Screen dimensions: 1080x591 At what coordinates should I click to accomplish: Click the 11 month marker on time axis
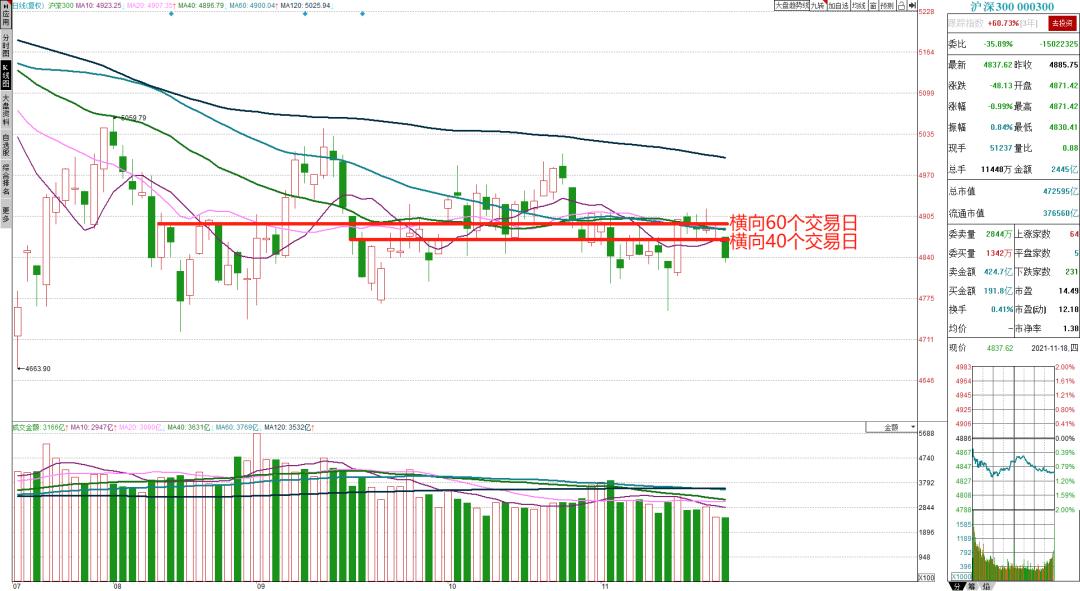pyautogui.click(x=605, y=586)
